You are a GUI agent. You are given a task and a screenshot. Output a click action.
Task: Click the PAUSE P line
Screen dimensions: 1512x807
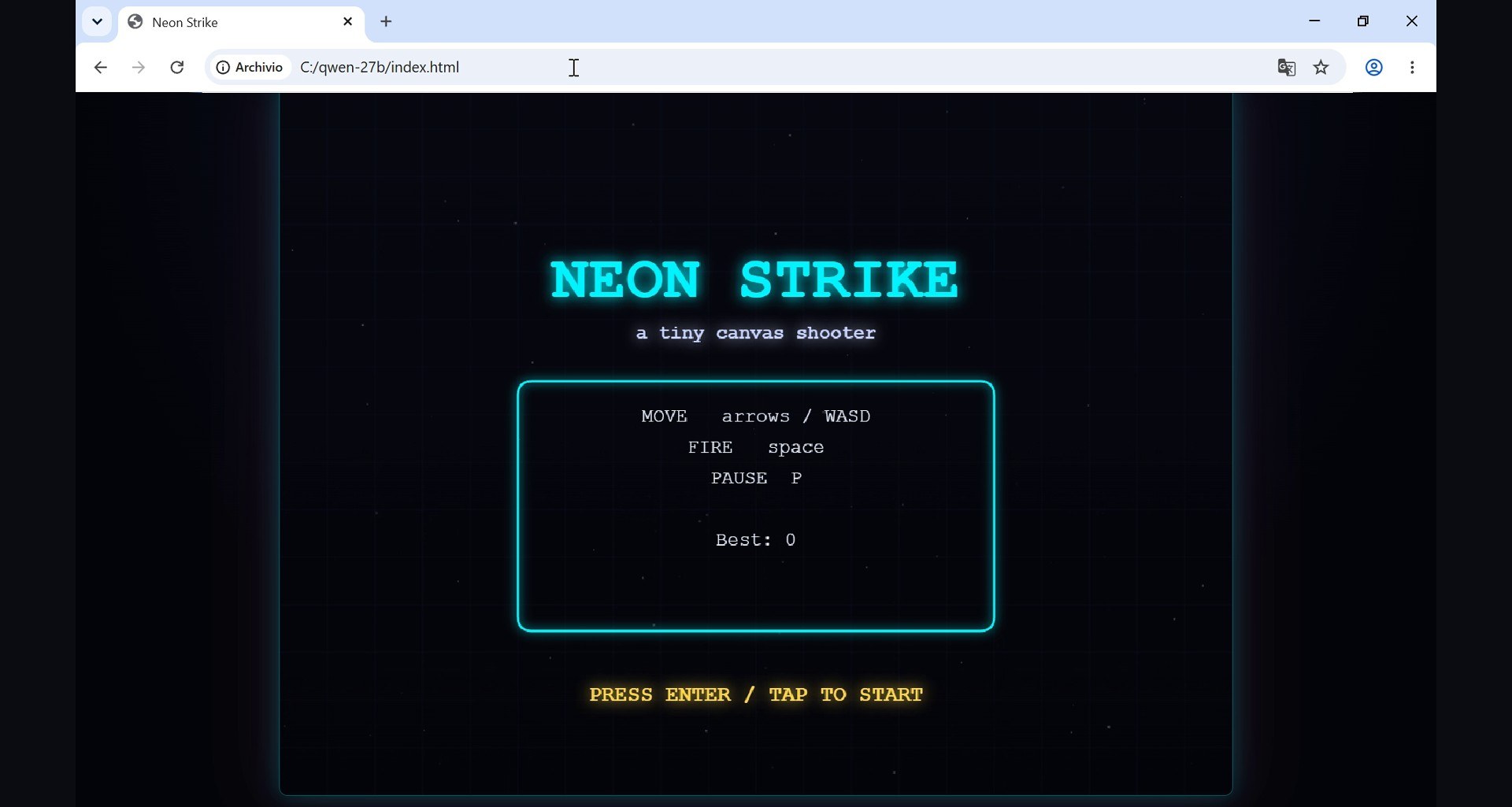pyautogui.click(x=756, y=478)
